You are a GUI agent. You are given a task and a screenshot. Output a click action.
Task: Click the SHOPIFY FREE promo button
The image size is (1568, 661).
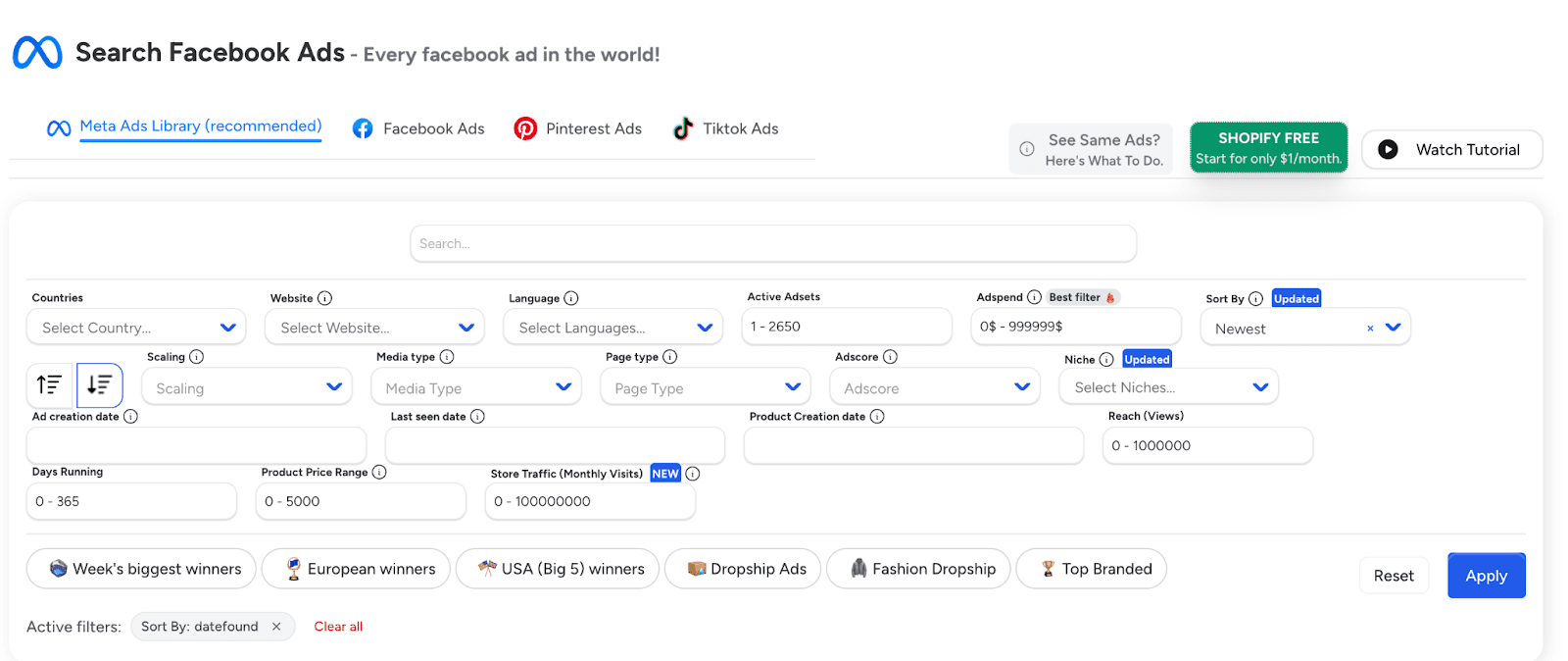(1269, 147)
